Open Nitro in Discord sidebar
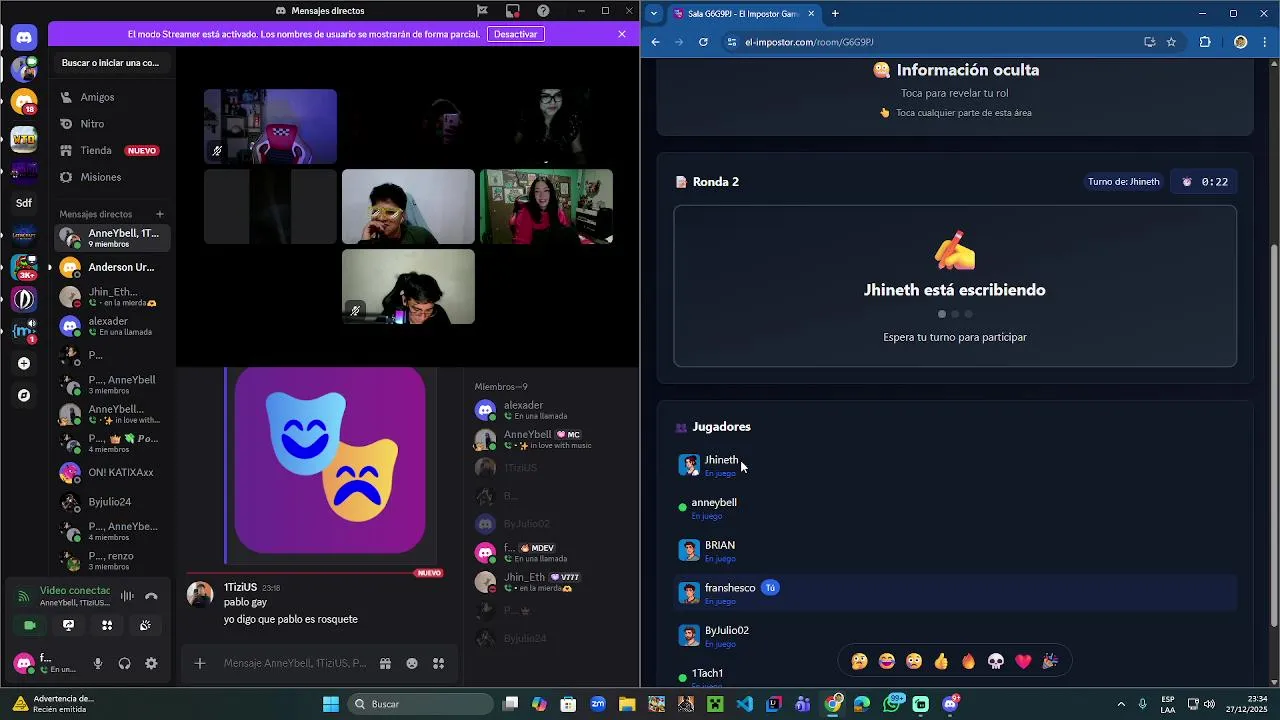This screenshot has width=1280, height=720. tap(112, 124)
